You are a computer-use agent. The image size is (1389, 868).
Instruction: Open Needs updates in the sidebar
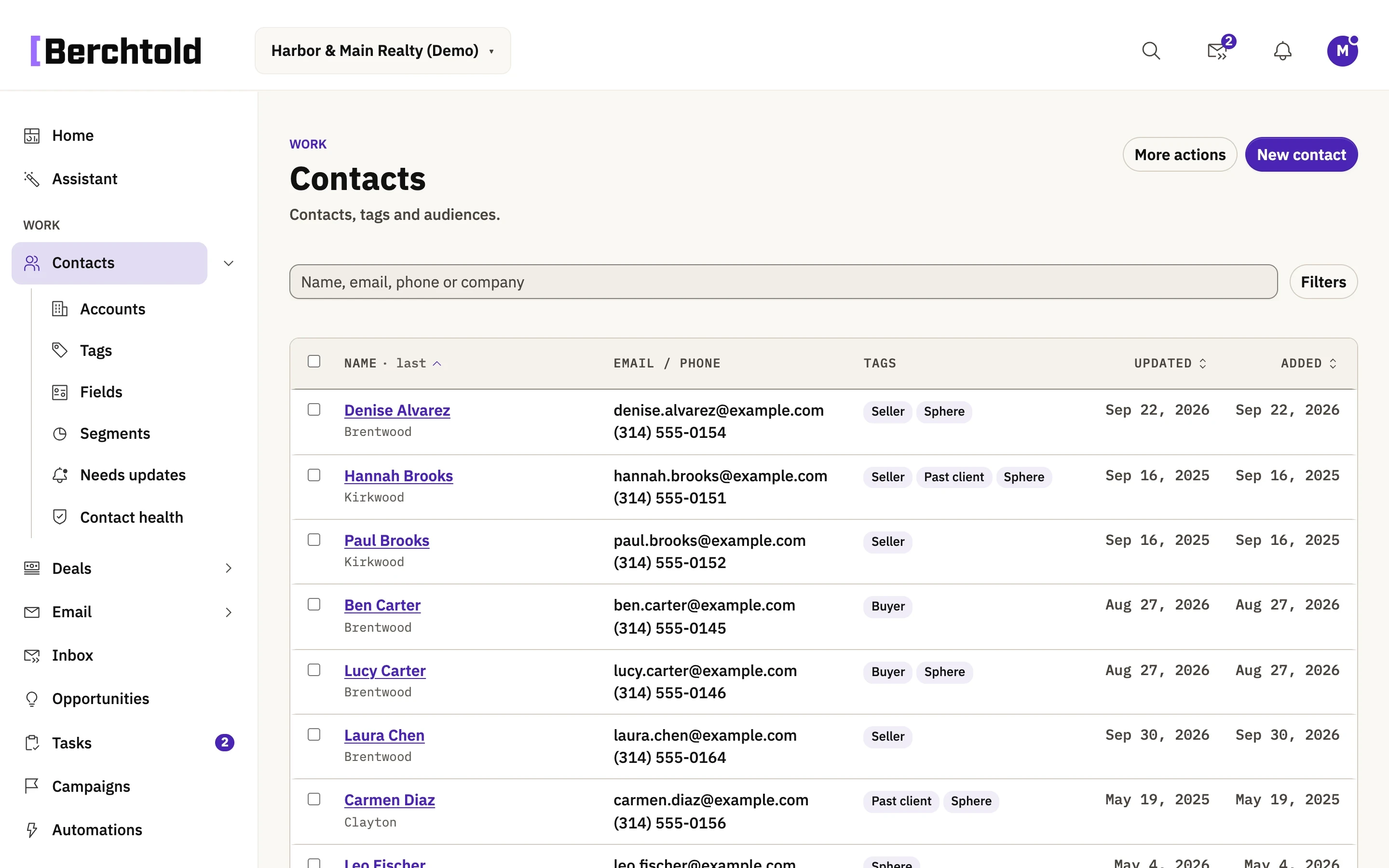133,475
